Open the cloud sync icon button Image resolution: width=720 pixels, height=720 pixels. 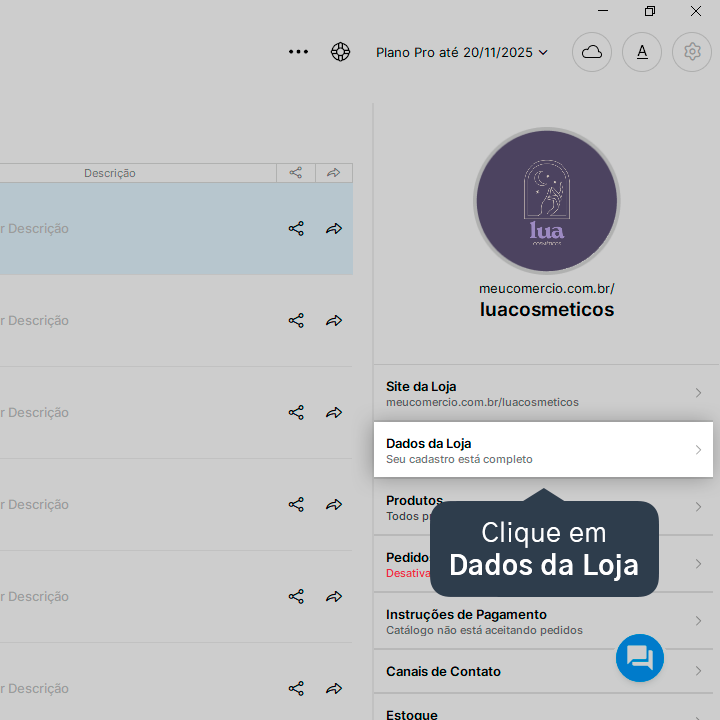[591, 52]
